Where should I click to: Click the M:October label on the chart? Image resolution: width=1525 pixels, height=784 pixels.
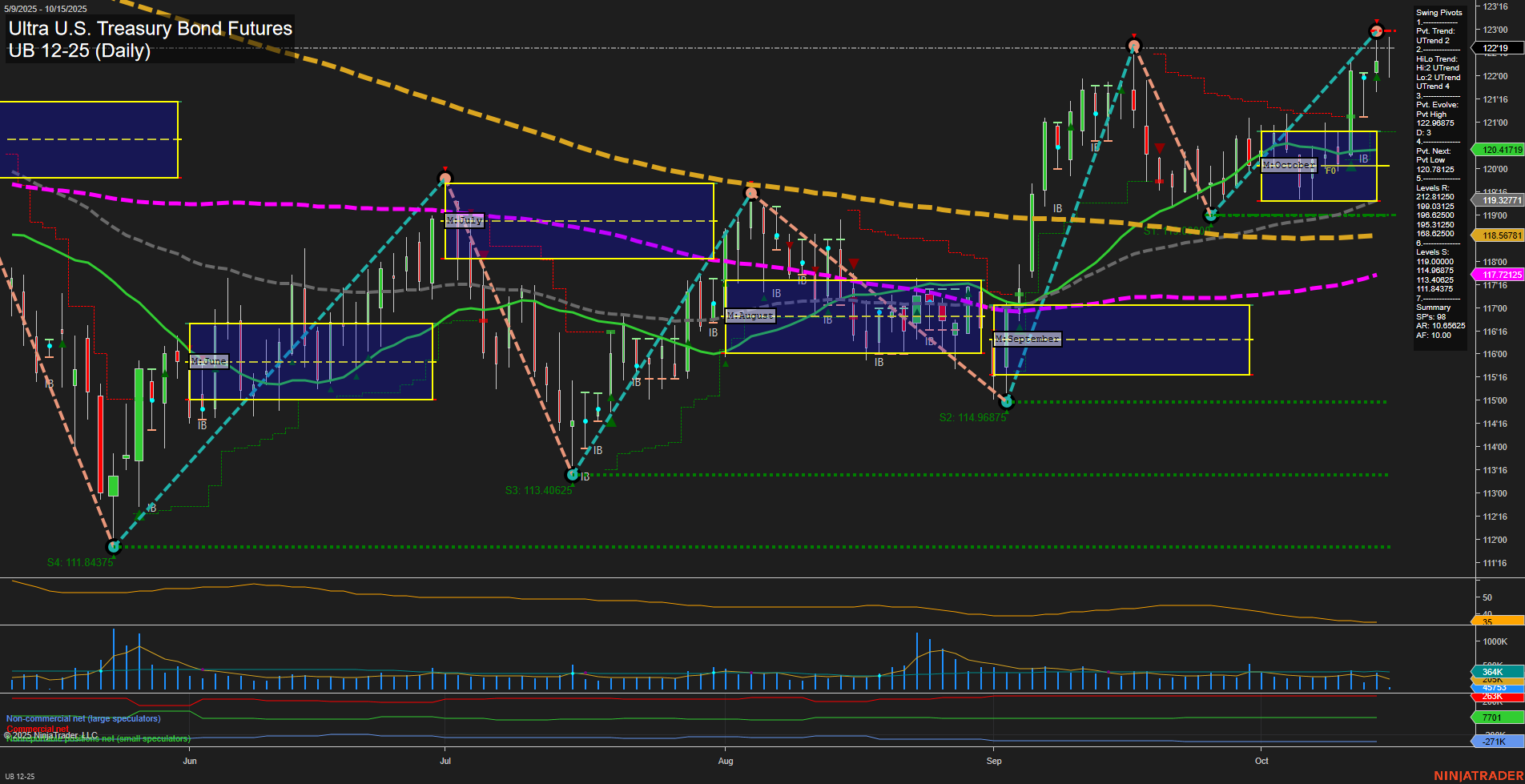click(1288, 165)
